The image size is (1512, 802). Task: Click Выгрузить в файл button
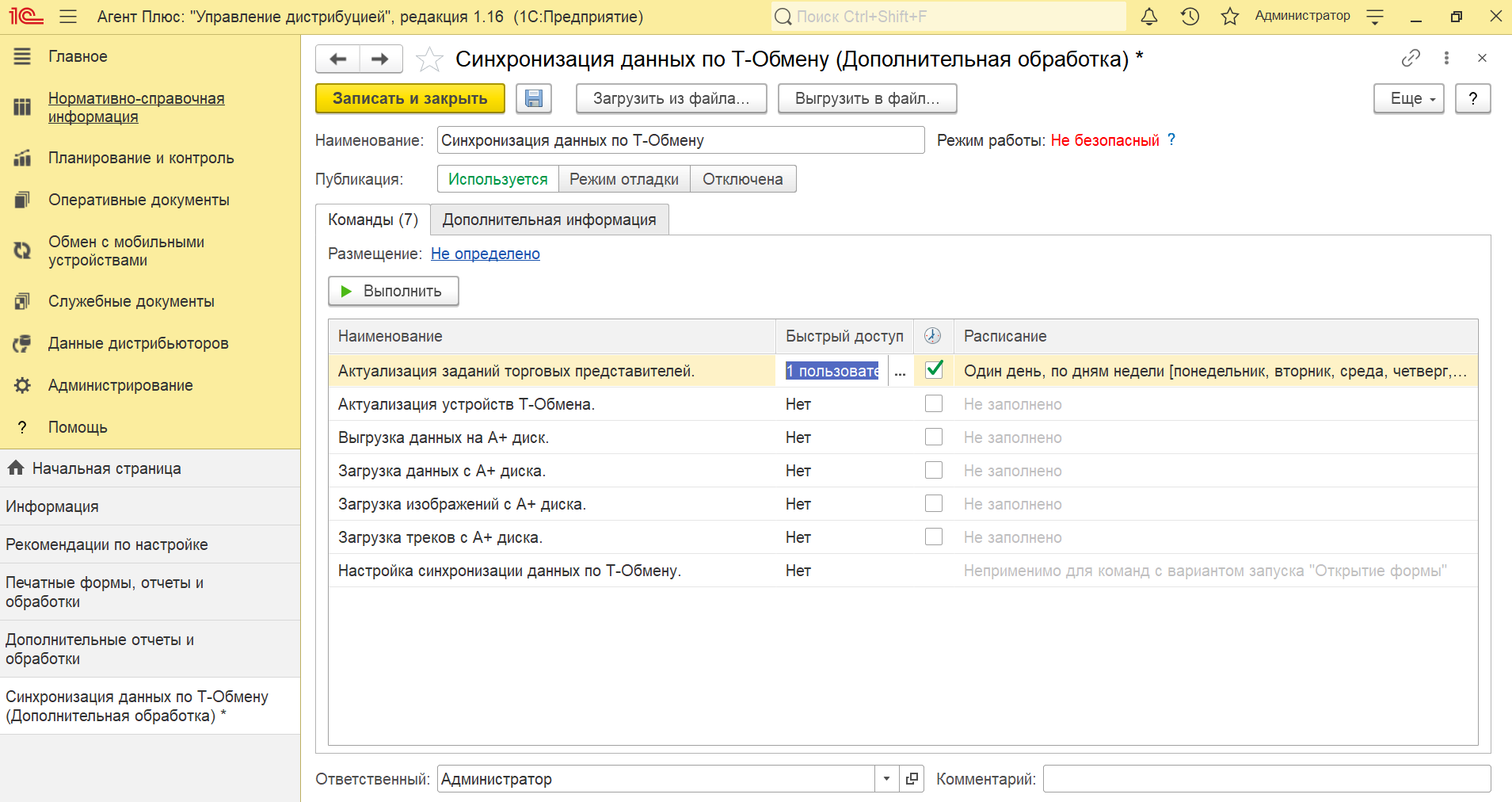click(867, 98)
